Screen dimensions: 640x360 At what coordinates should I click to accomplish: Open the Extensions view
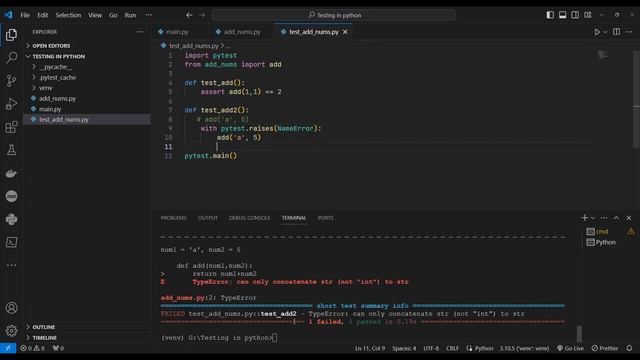pyautogui.click(x=11, y=127)
